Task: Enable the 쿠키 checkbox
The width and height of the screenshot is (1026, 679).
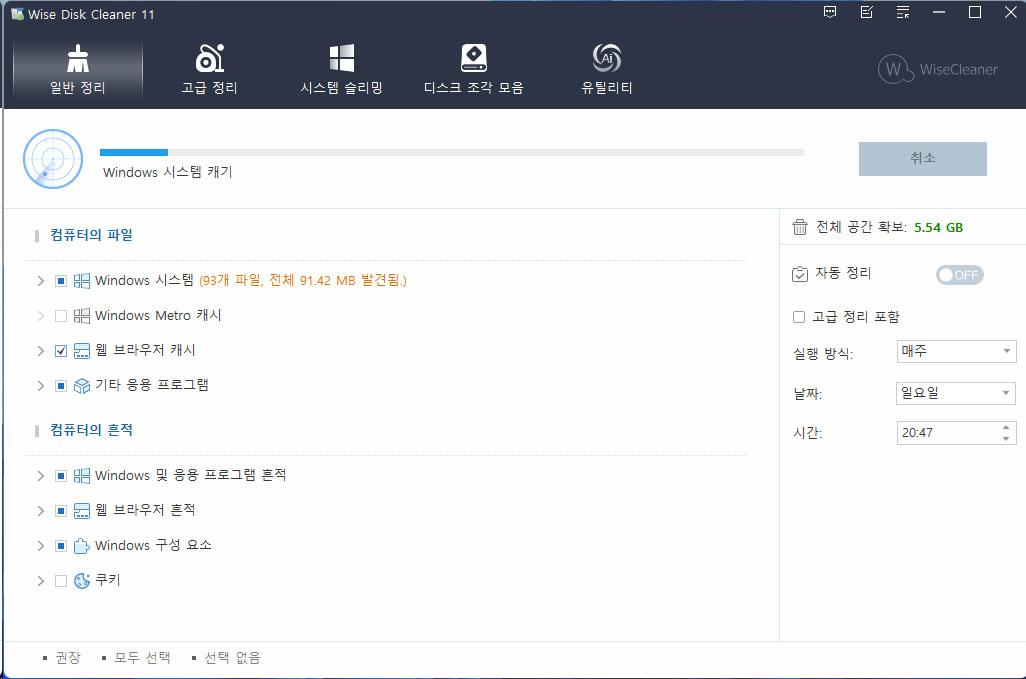Action: coord(61,581)
